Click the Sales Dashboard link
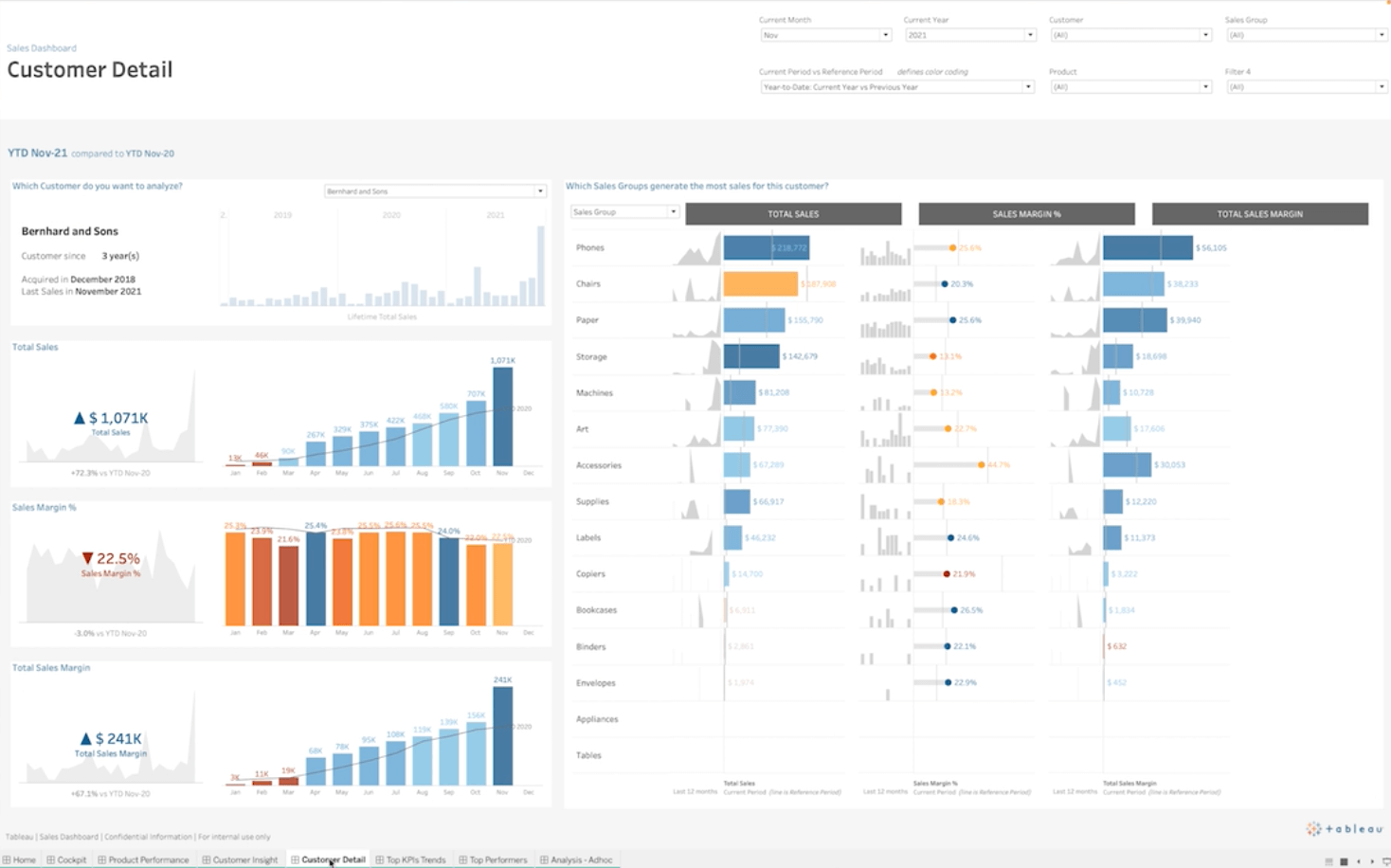Image resolution: width=1391 pixels, height=868 pixels. click(x=42, y=47)
